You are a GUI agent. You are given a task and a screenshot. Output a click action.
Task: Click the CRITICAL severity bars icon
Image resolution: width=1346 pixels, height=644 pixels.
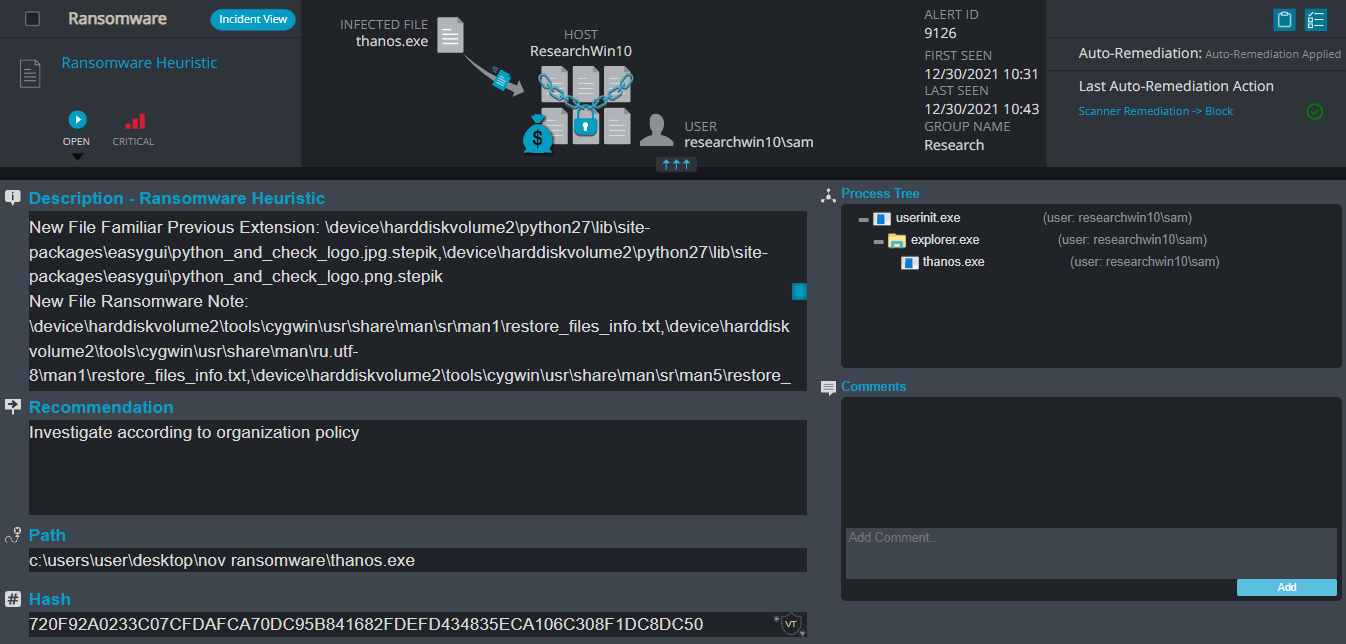(134, 121)
